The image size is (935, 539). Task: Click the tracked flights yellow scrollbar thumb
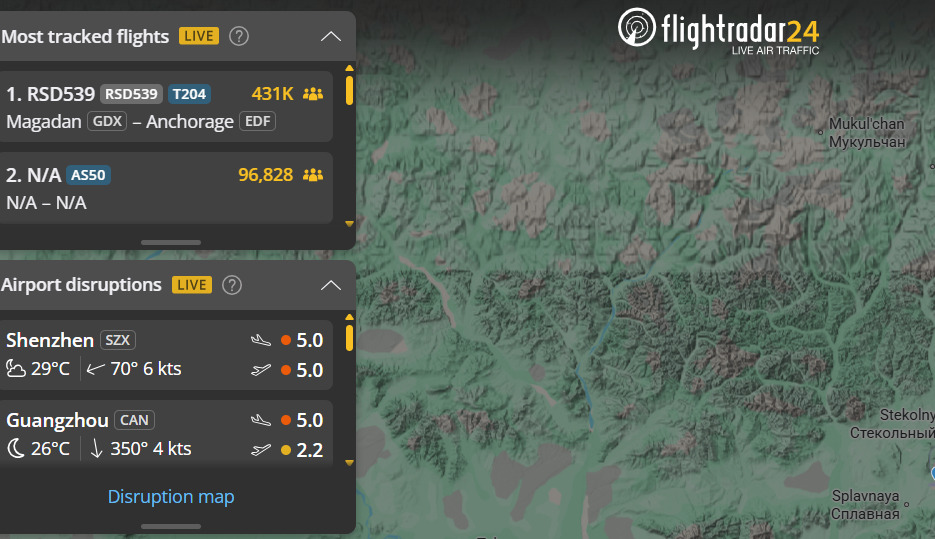(x=349, y=91)
